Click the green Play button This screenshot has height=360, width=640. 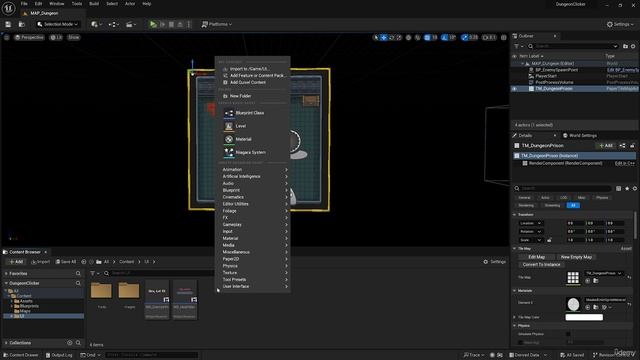[x=153, y=24]
